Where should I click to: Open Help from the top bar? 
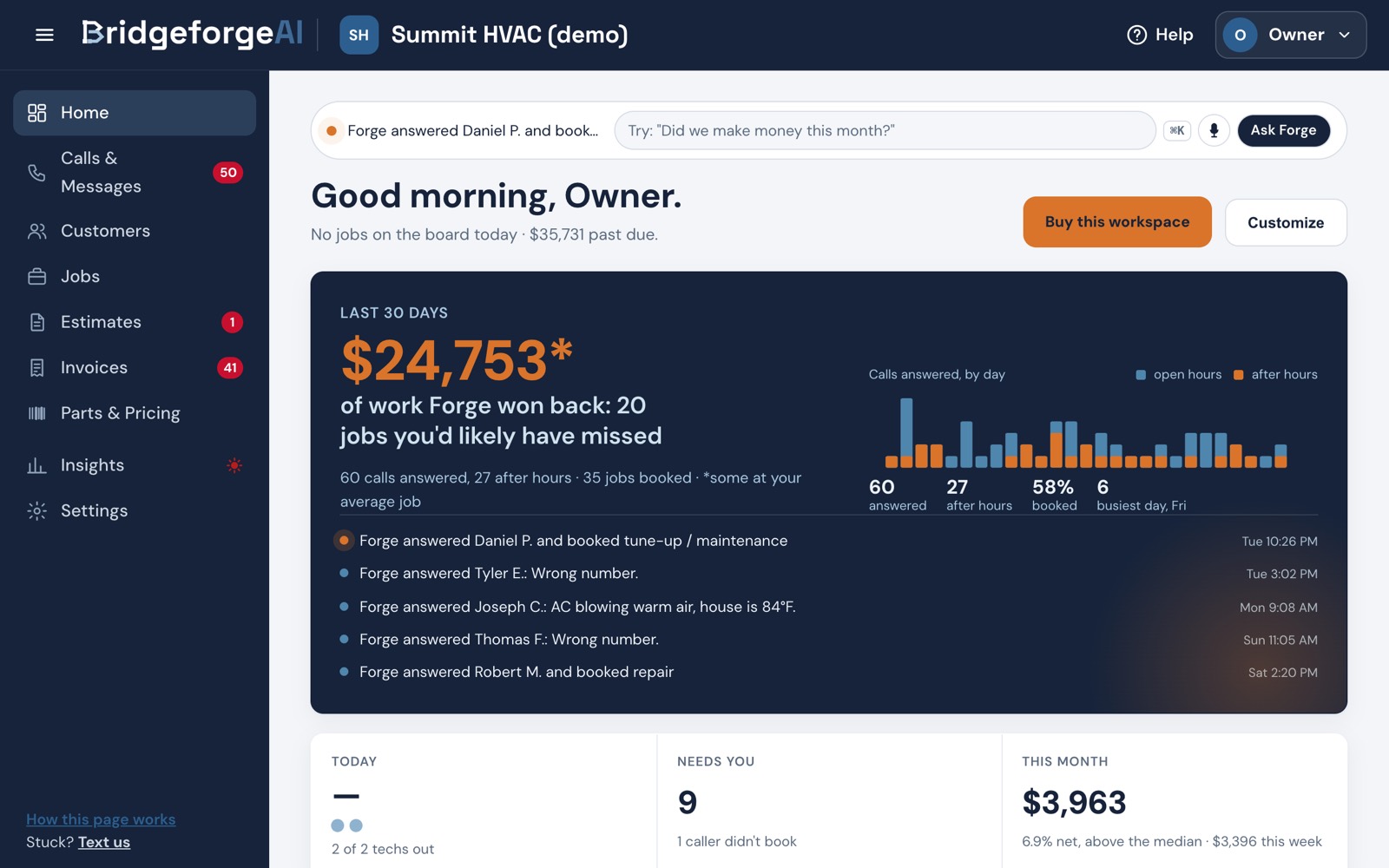(1160, 35)
